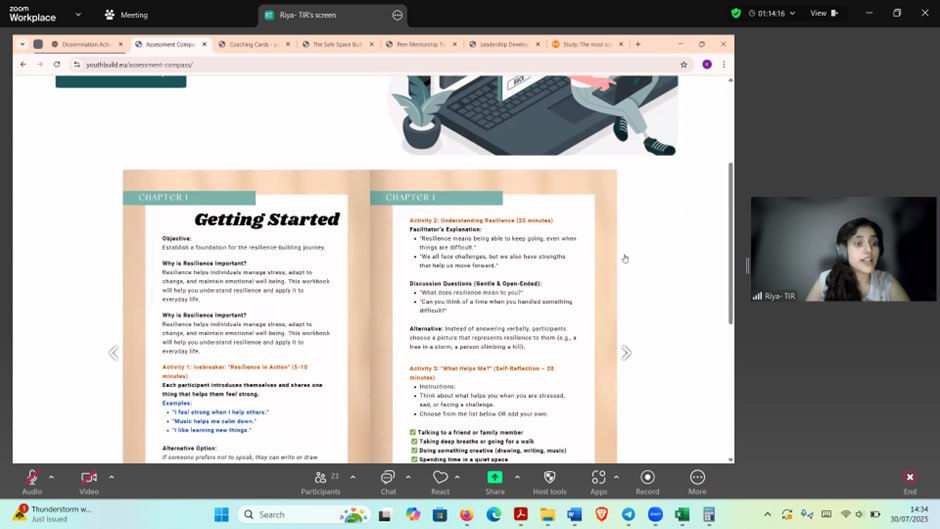Open options for Riya- TIR's screen

397,15
